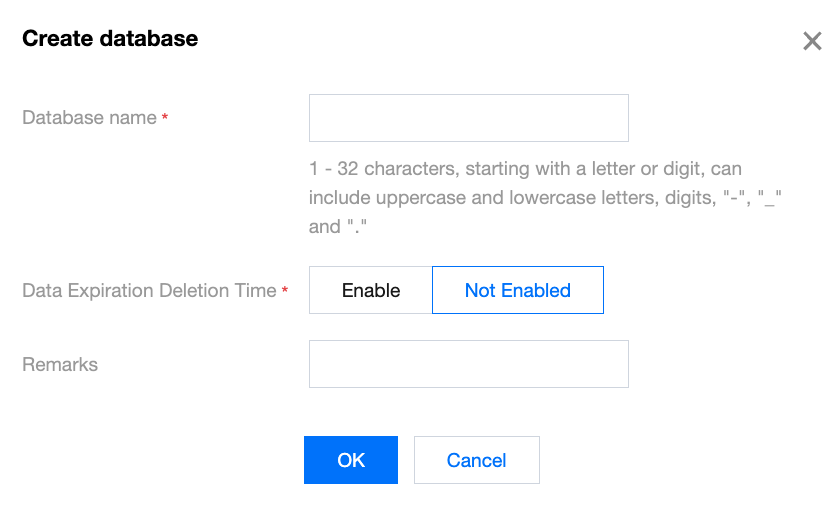Select the Not Enabled option
The width and height of the screenshot is (834, 516).
[x=517, y=290]
